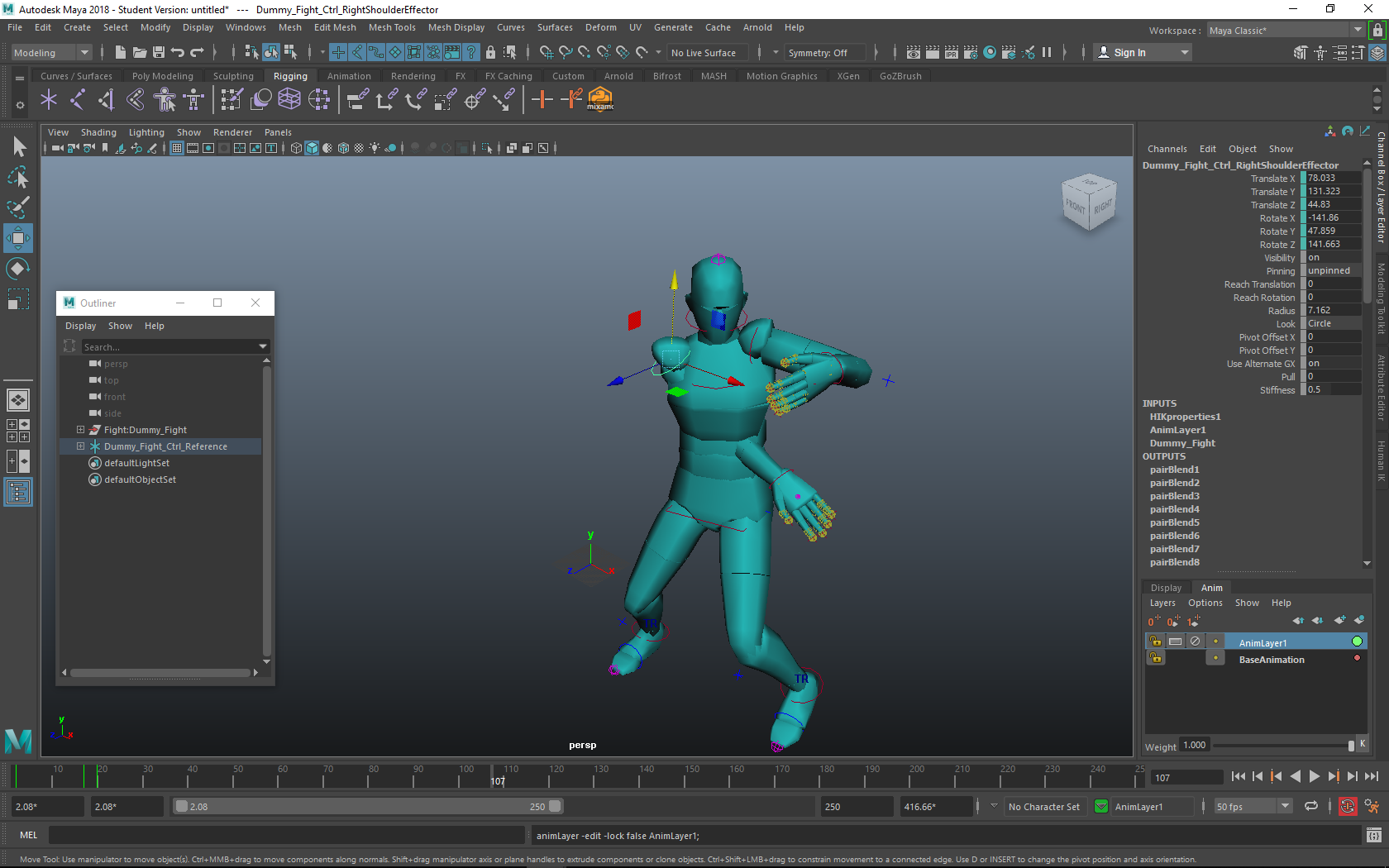The image size is (1389, 868).
Task: Switch to the Anim tab in the layer editor
Action: [x=1210, y=587]
